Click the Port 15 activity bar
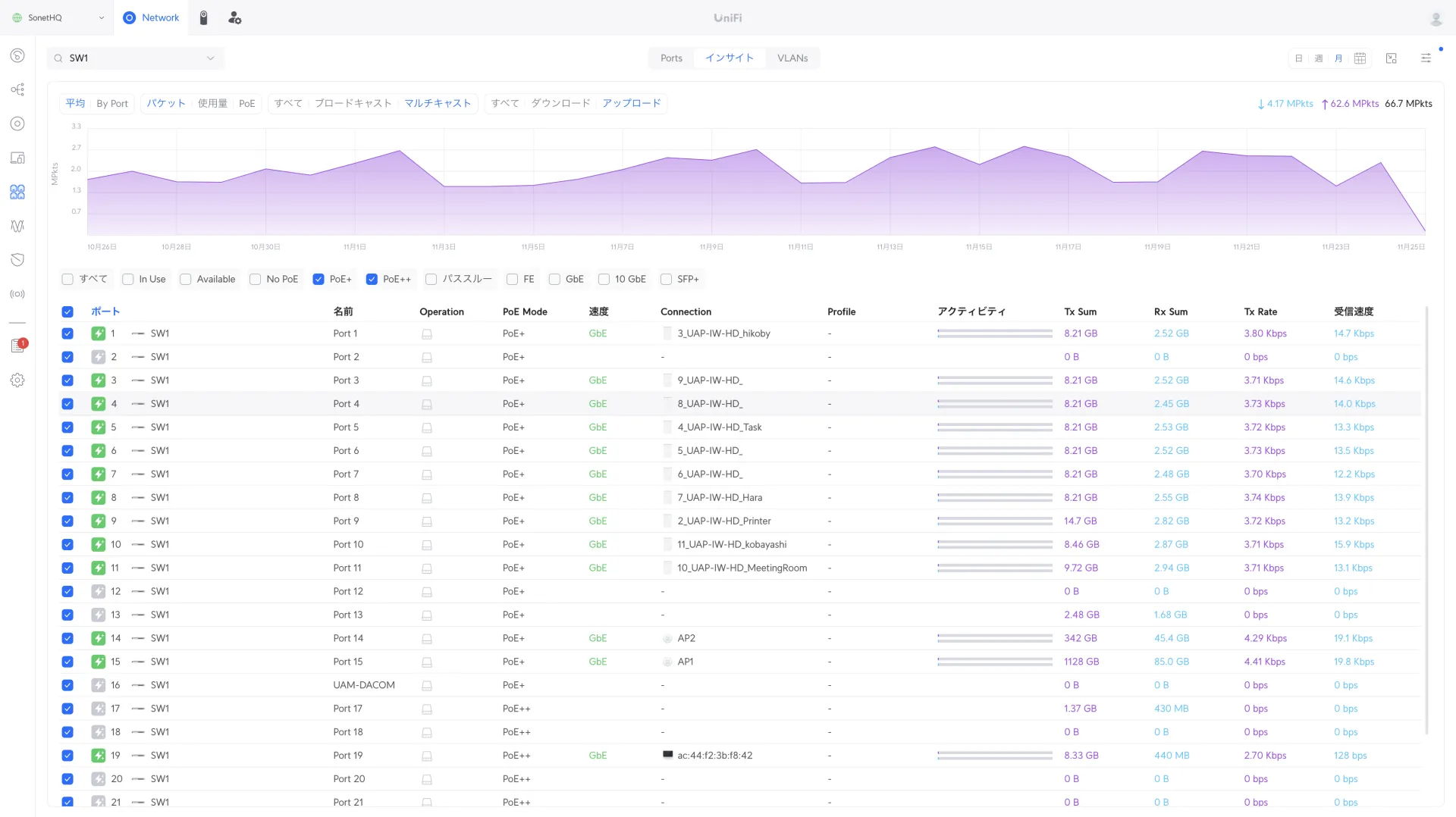1456x817 pixels. (x=995, y=662)
